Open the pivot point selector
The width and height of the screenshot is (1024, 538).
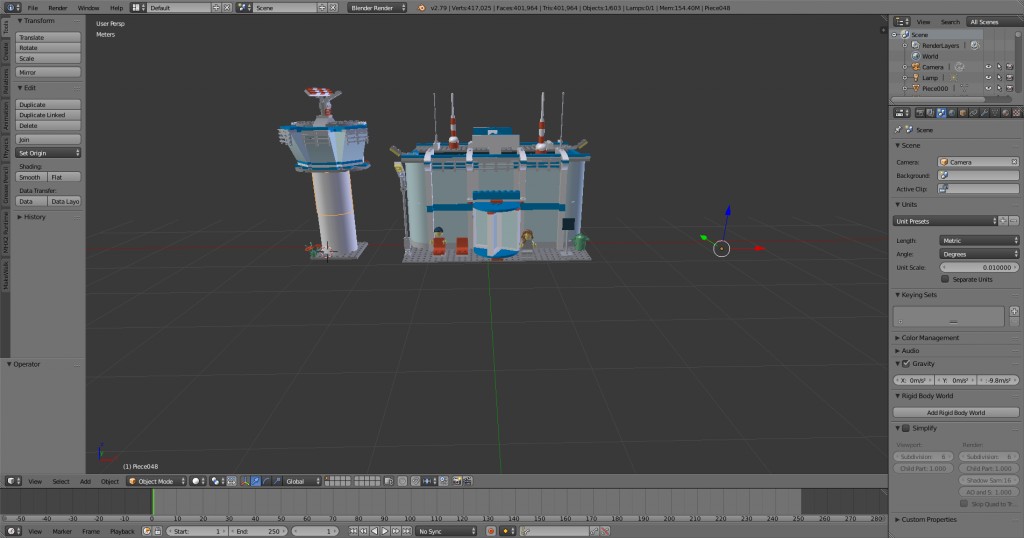(217, 481)
